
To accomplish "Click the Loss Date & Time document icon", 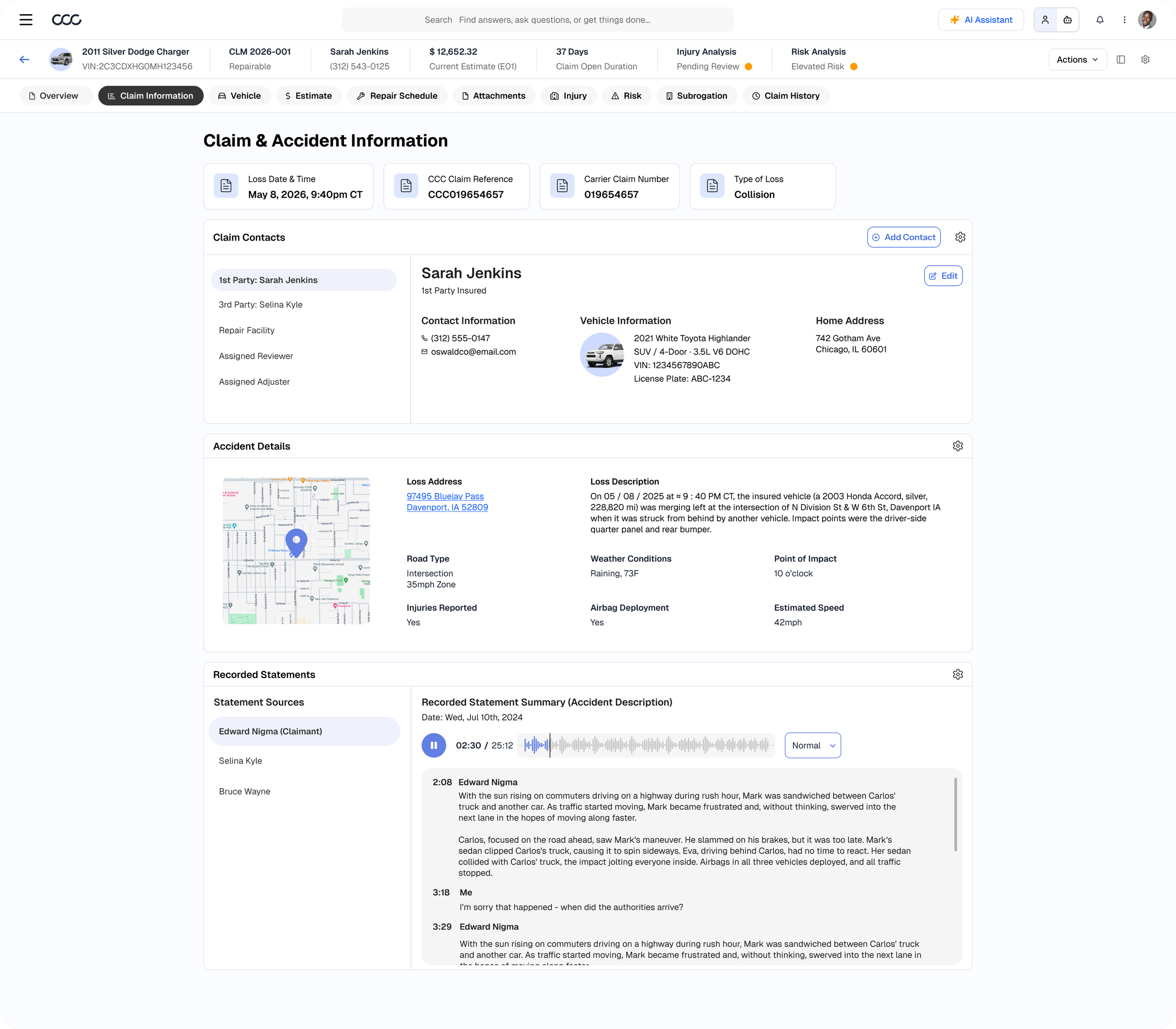I will (226, 185).
